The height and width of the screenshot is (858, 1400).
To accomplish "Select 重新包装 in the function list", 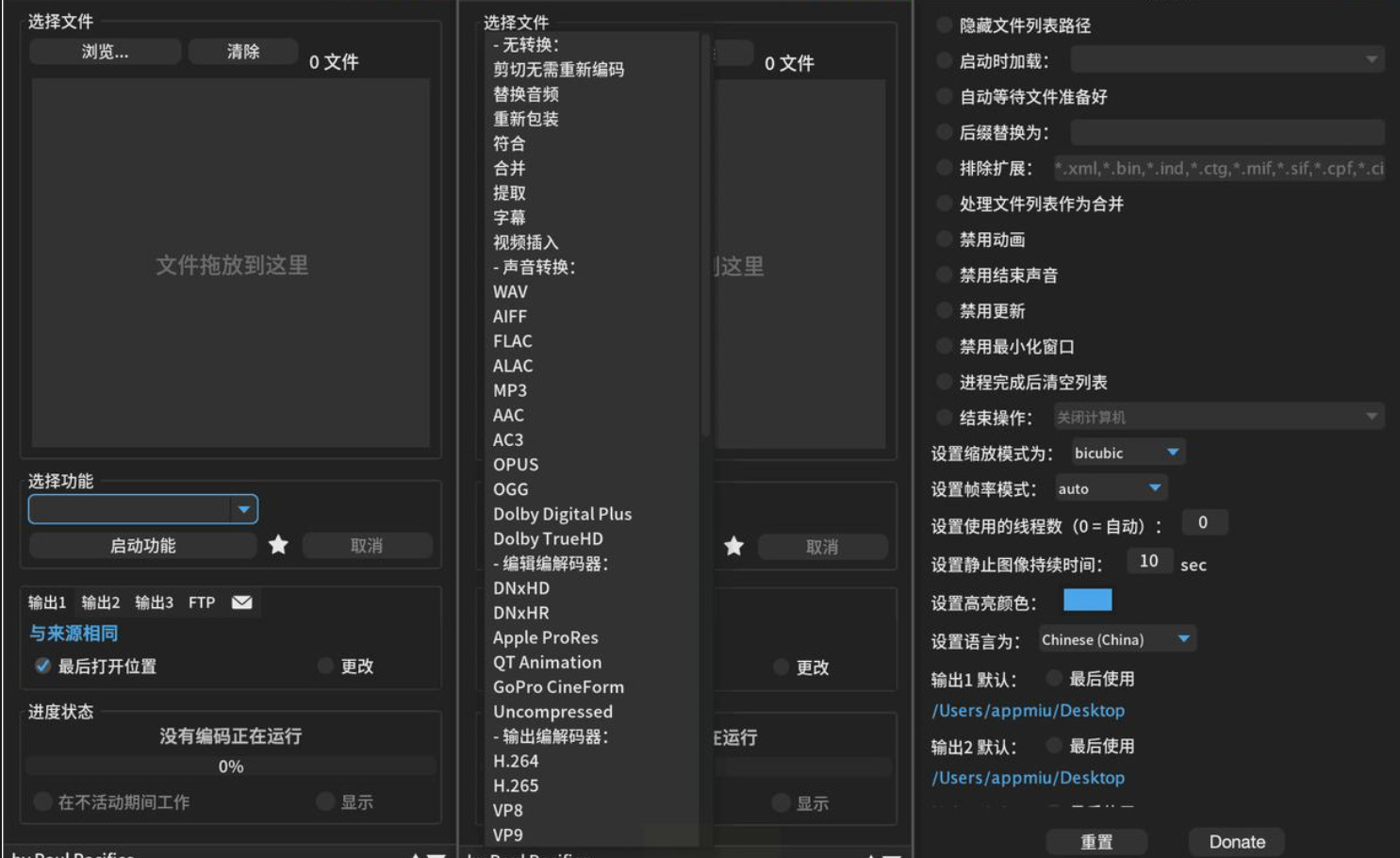I will pyautogui.click(x=526, y=119).
